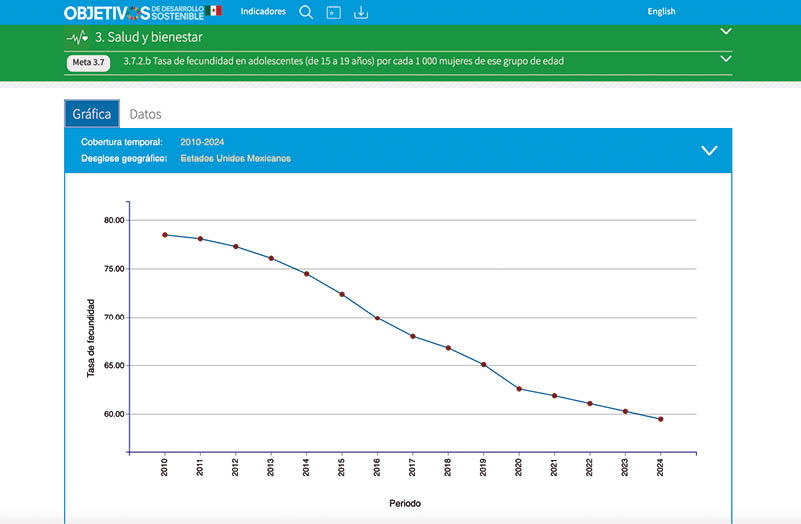Viewport: 801px width, 524px height.
Task: Expand the Salud y bienestar section
Action: [x=725, y=32]
